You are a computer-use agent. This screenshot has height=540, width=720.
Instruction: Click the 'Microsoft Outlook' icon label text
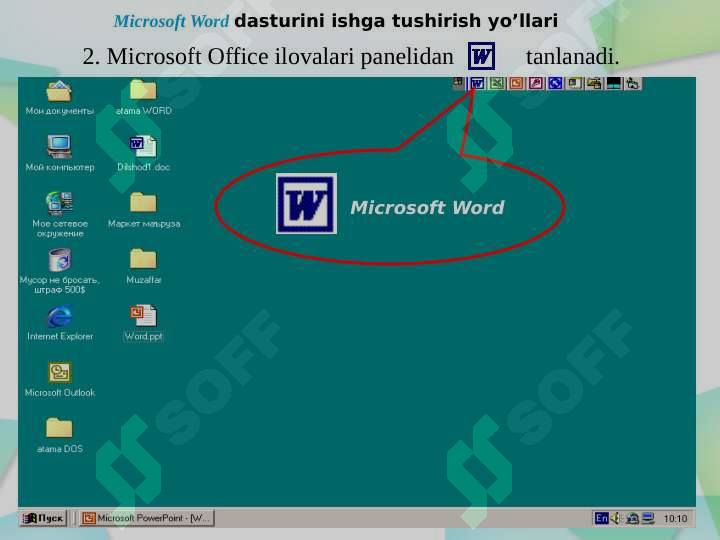tap(60, 393)
